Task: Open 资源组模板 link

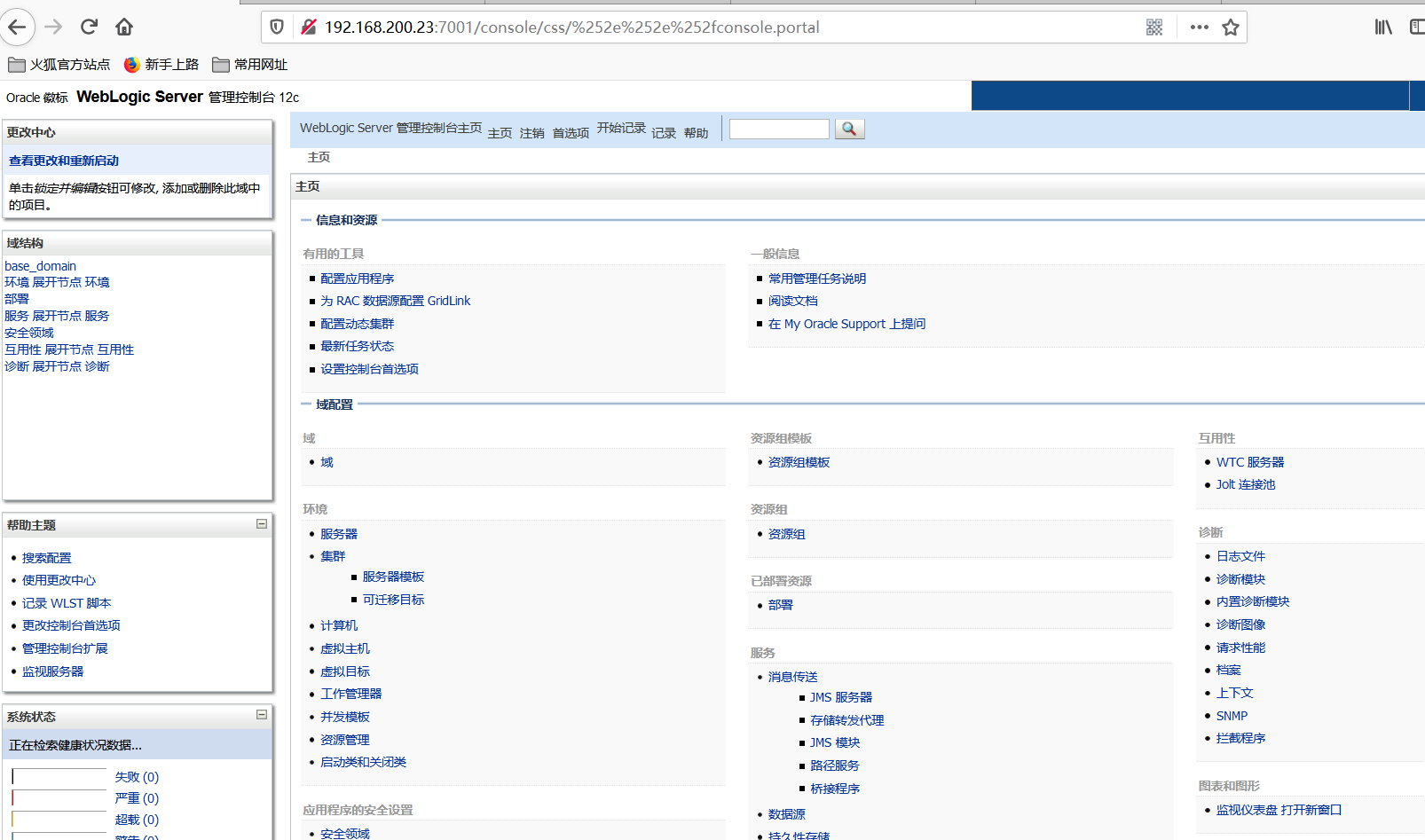Action: tap(799, 462)
